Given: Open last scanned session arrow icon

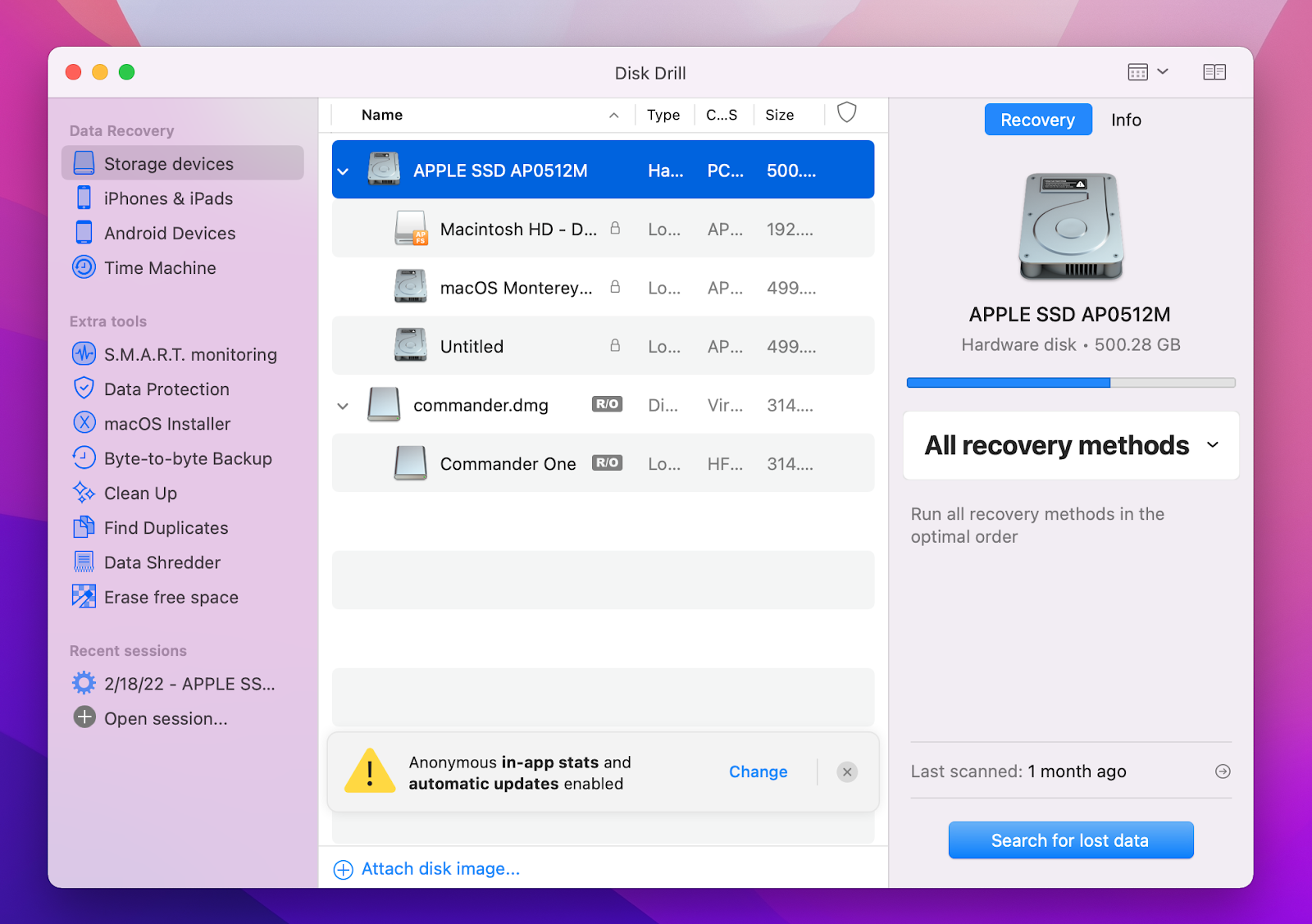Looking at the screenshot, I should (1223, 771).
